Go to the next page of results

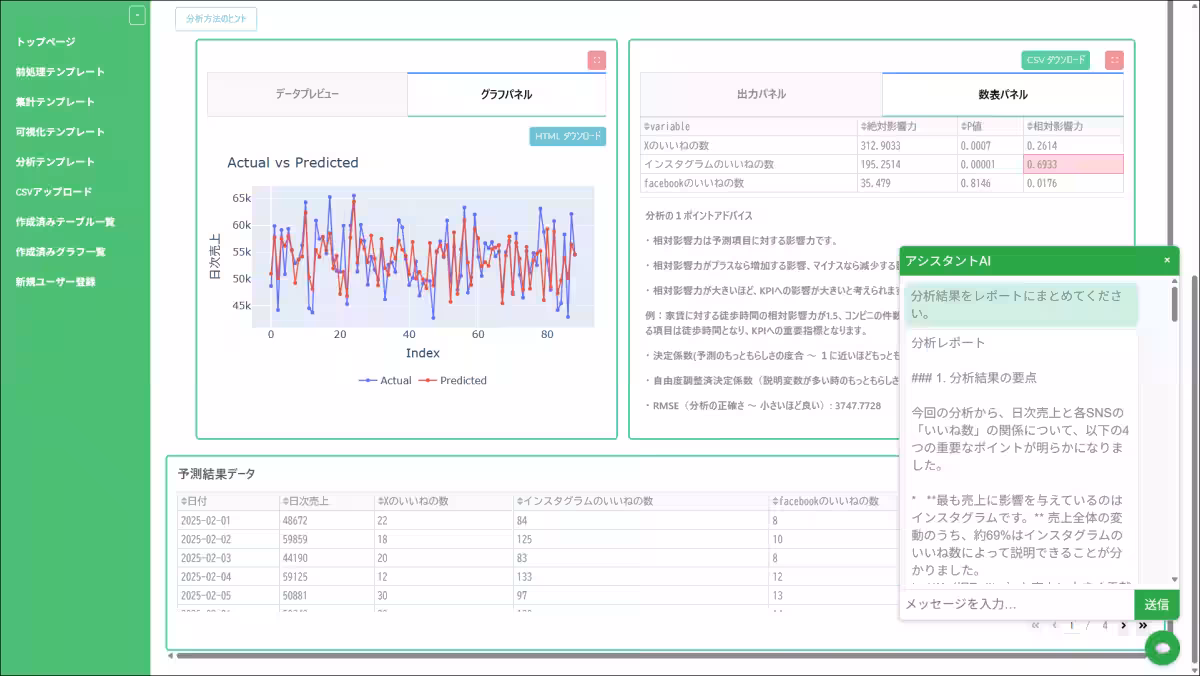pyautogui.click(x=1123, y=626)
